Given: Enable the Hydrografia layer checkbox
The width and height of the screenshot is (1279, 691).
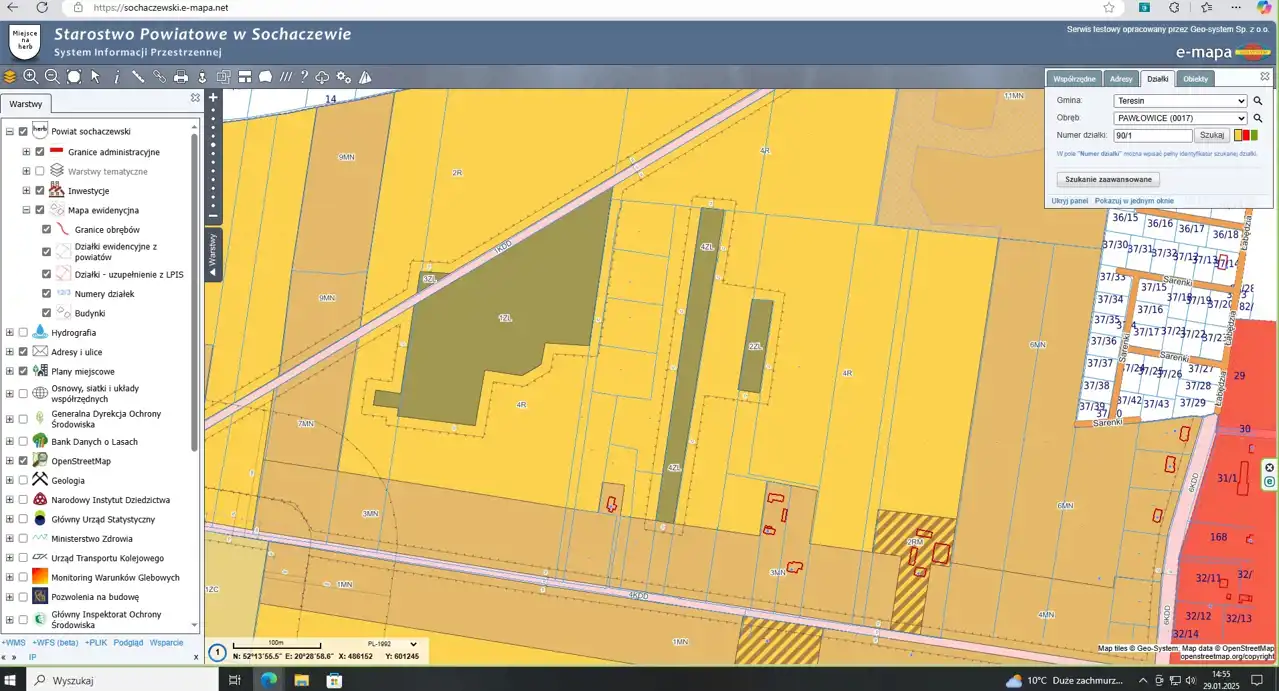Looking at the screenshot, I should click(x=23, y=333).
